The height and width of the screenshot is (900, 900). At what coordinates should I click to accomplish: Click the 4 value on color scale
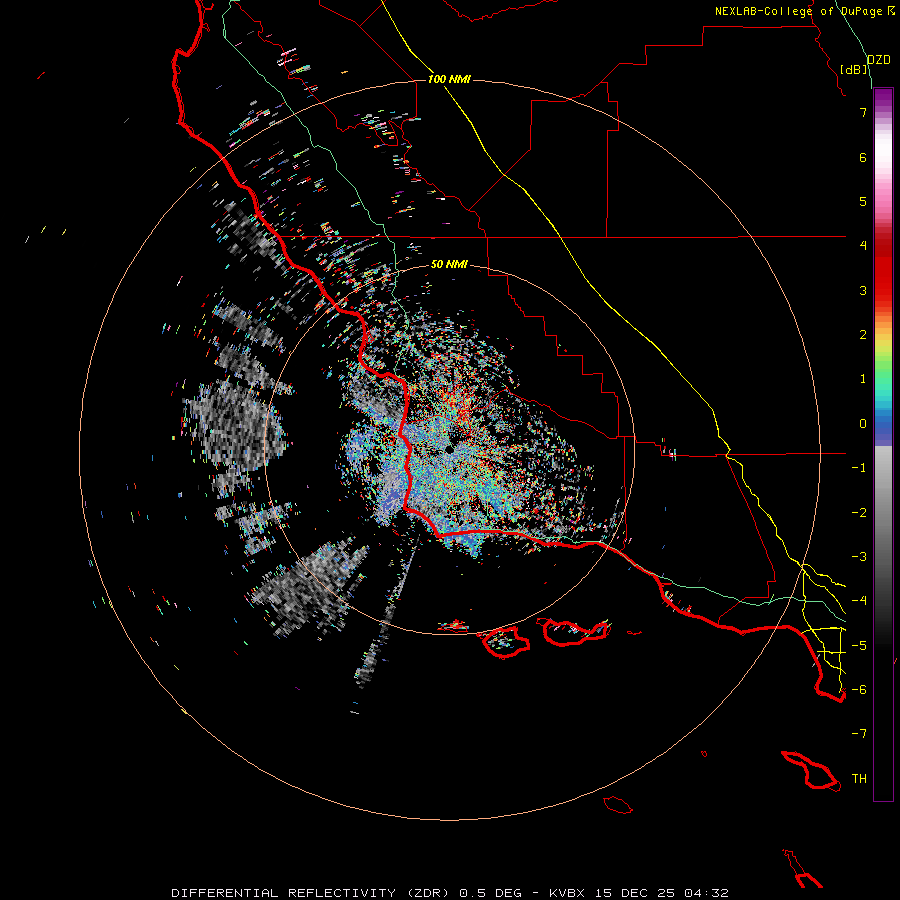point(863,246)
